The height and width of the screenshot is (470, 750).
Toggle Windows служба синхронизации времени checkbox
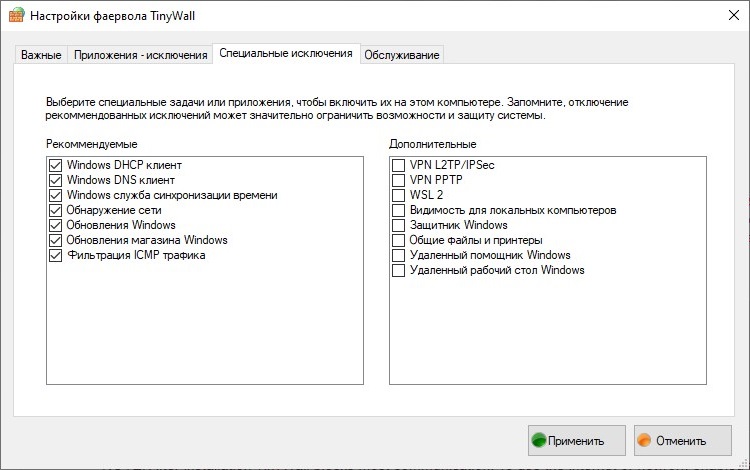coord(55,195)
